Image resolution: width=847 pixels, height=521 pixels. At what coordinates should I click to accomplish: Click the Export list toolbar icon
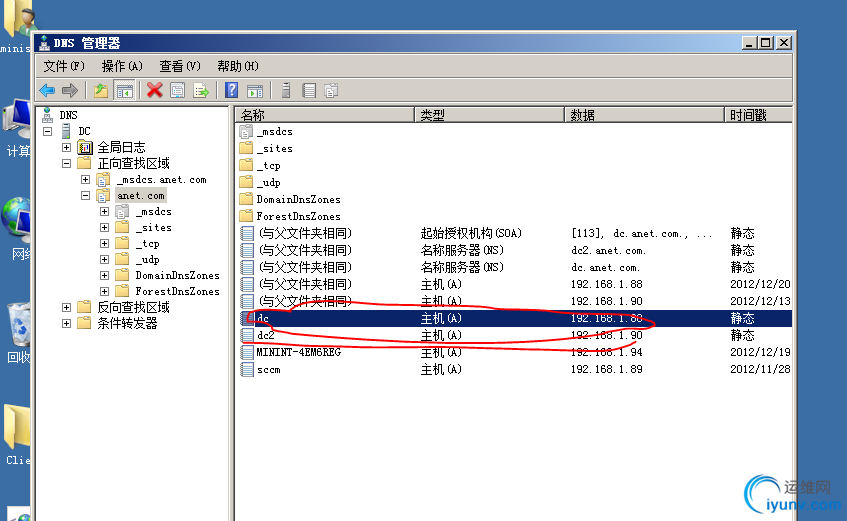click(x=200, y=90)
